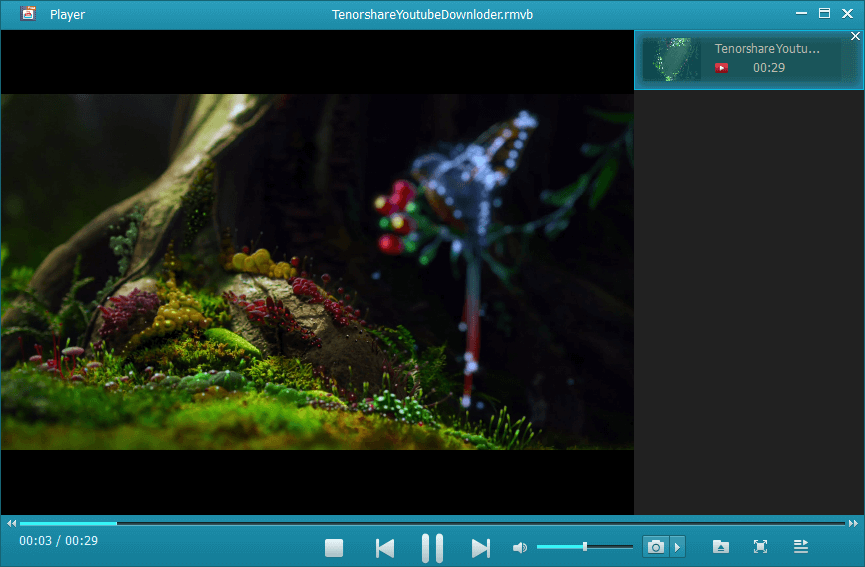The width and height of the screenshot is (865, 567).
Task: Fast forward using double-right arrows
Action: [853, 523]
